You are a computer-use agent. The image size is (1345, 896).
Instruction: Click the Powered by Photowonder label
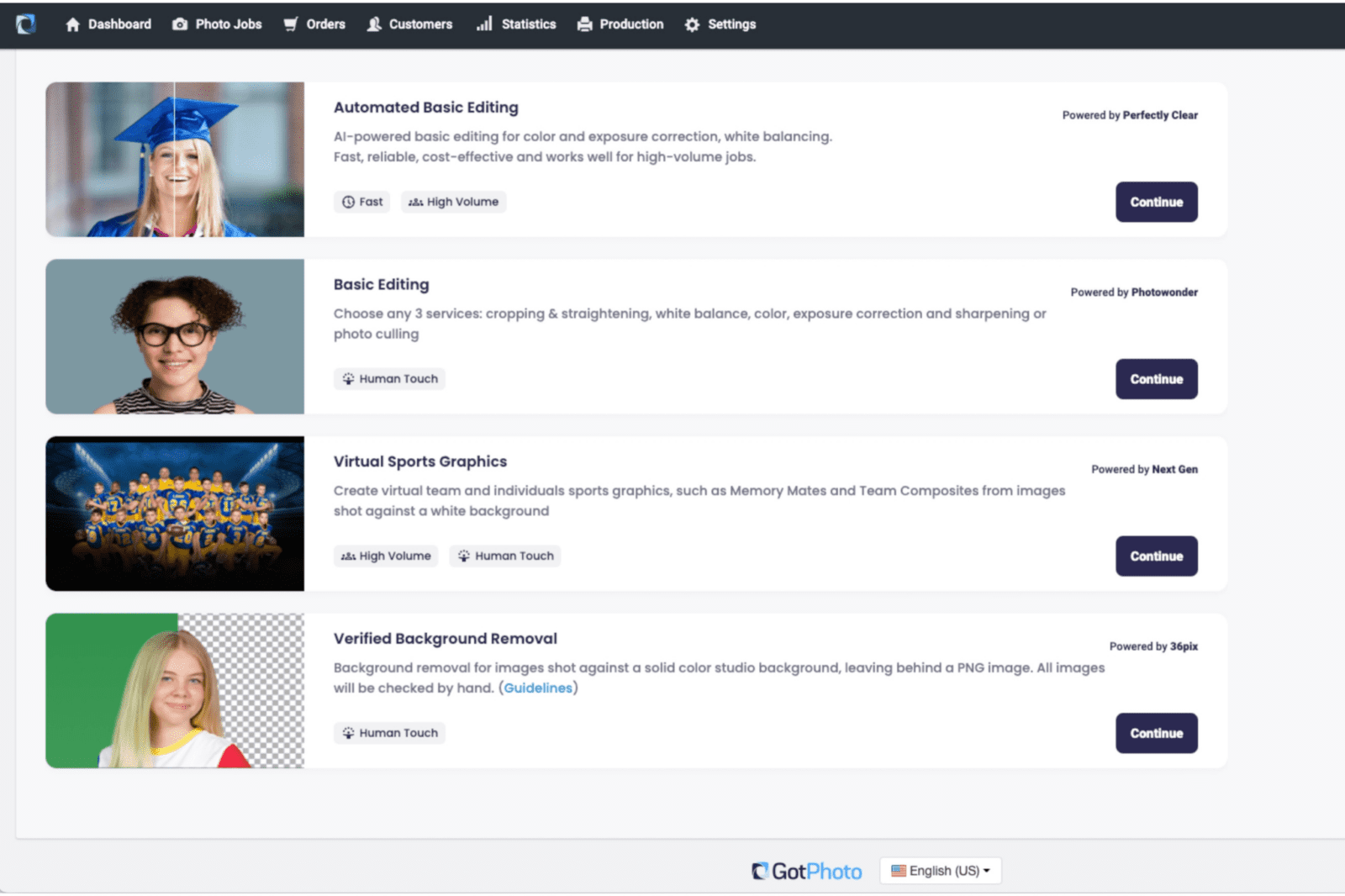pos(1134,293)
